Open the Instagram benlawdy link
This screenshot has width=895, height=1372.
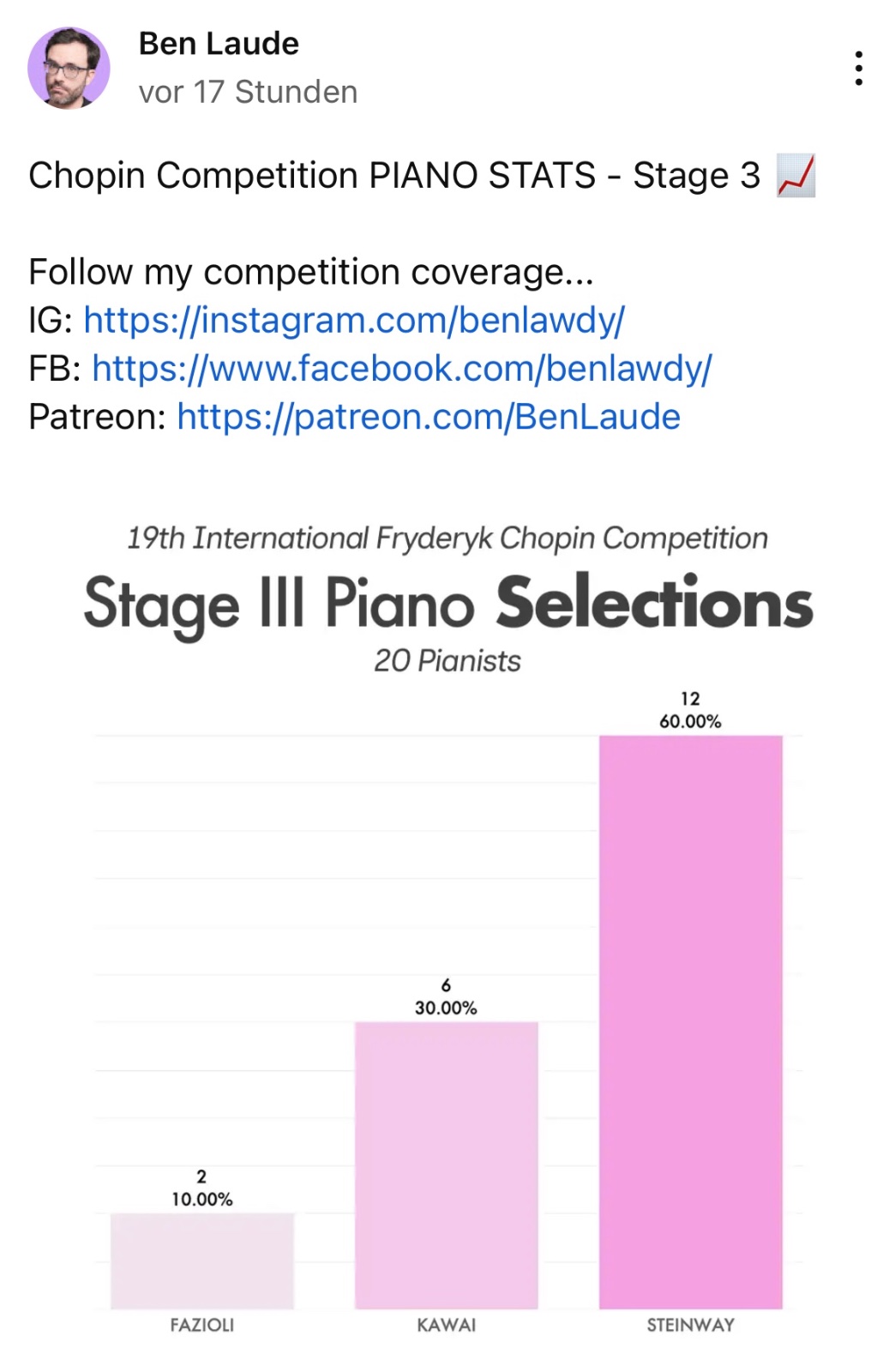click(354, 320)
